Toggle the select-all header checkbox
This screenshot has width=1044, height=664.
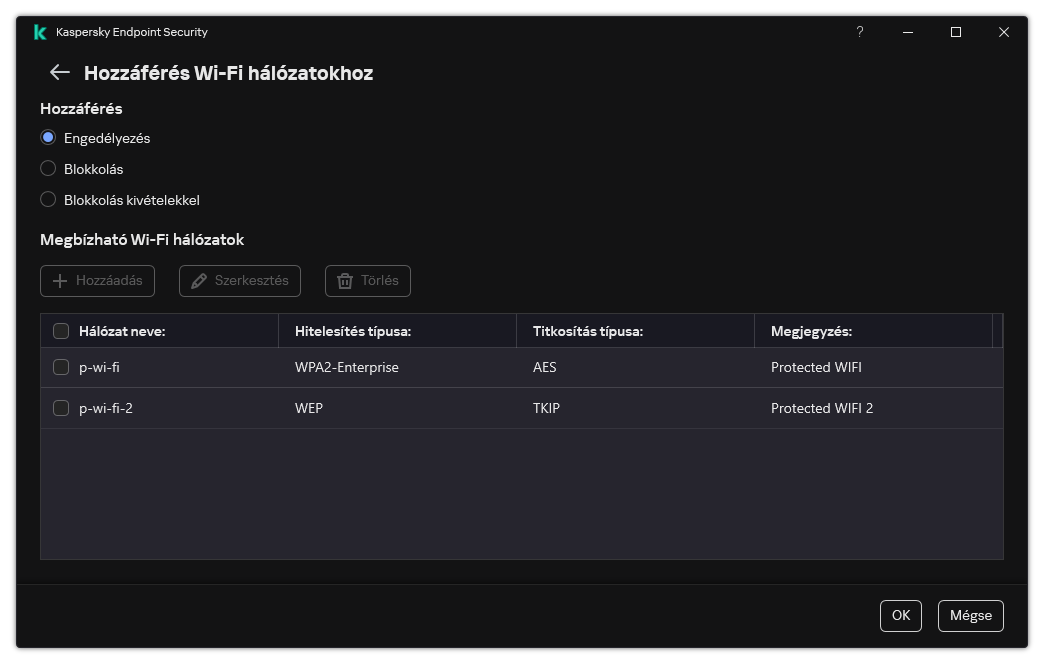(x=61, y=331)
